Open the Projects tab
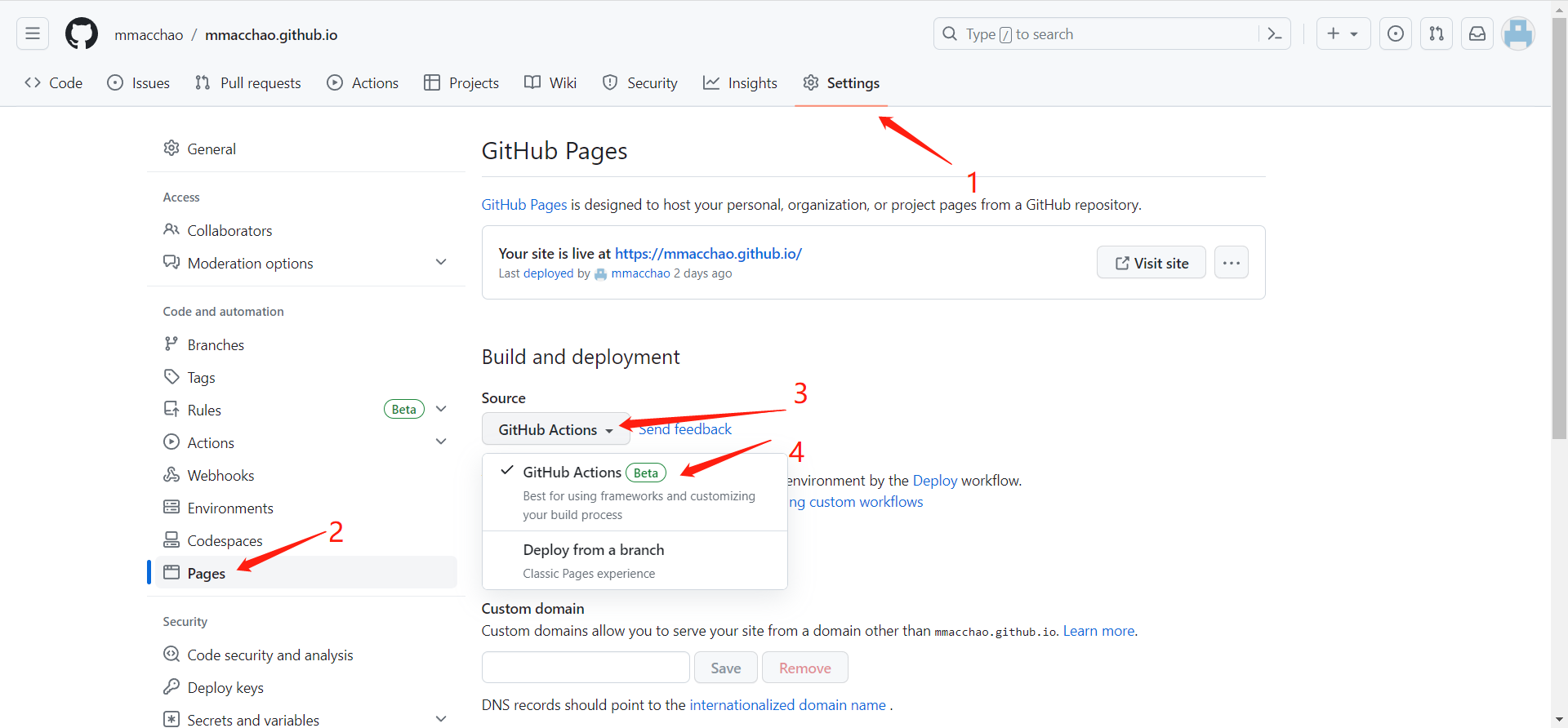This screenshot has width=1568, height=728. click(x=461, y=82)
